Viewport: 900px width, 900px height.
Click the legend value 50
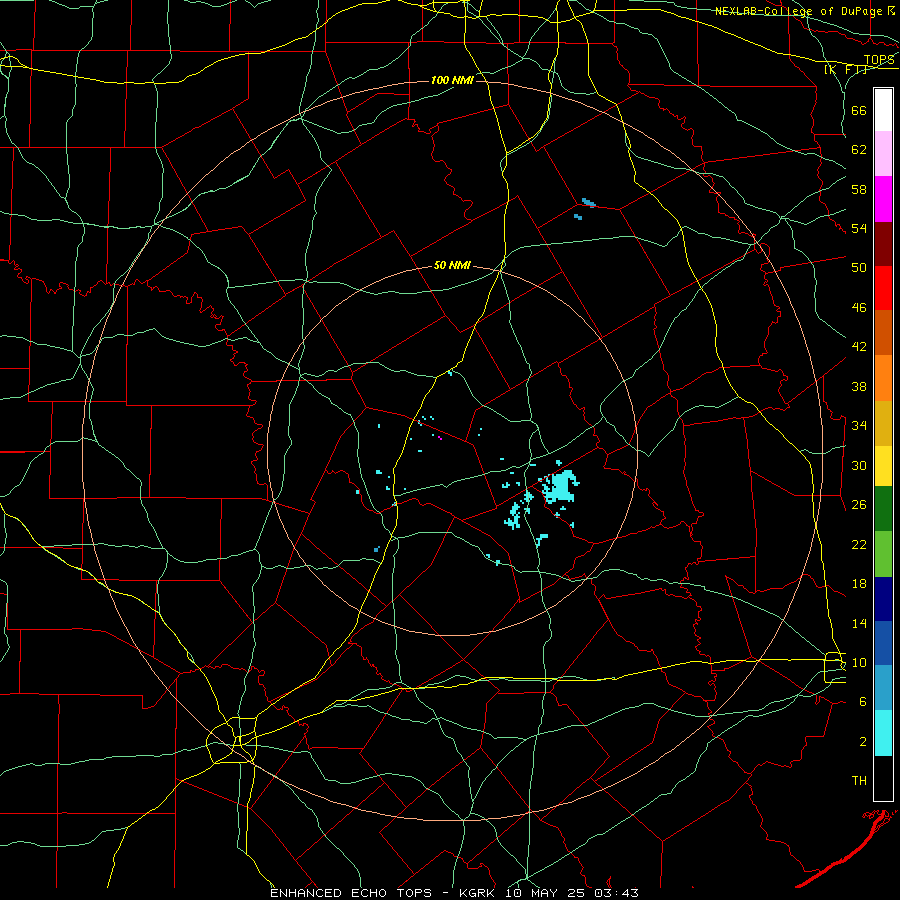859,267
